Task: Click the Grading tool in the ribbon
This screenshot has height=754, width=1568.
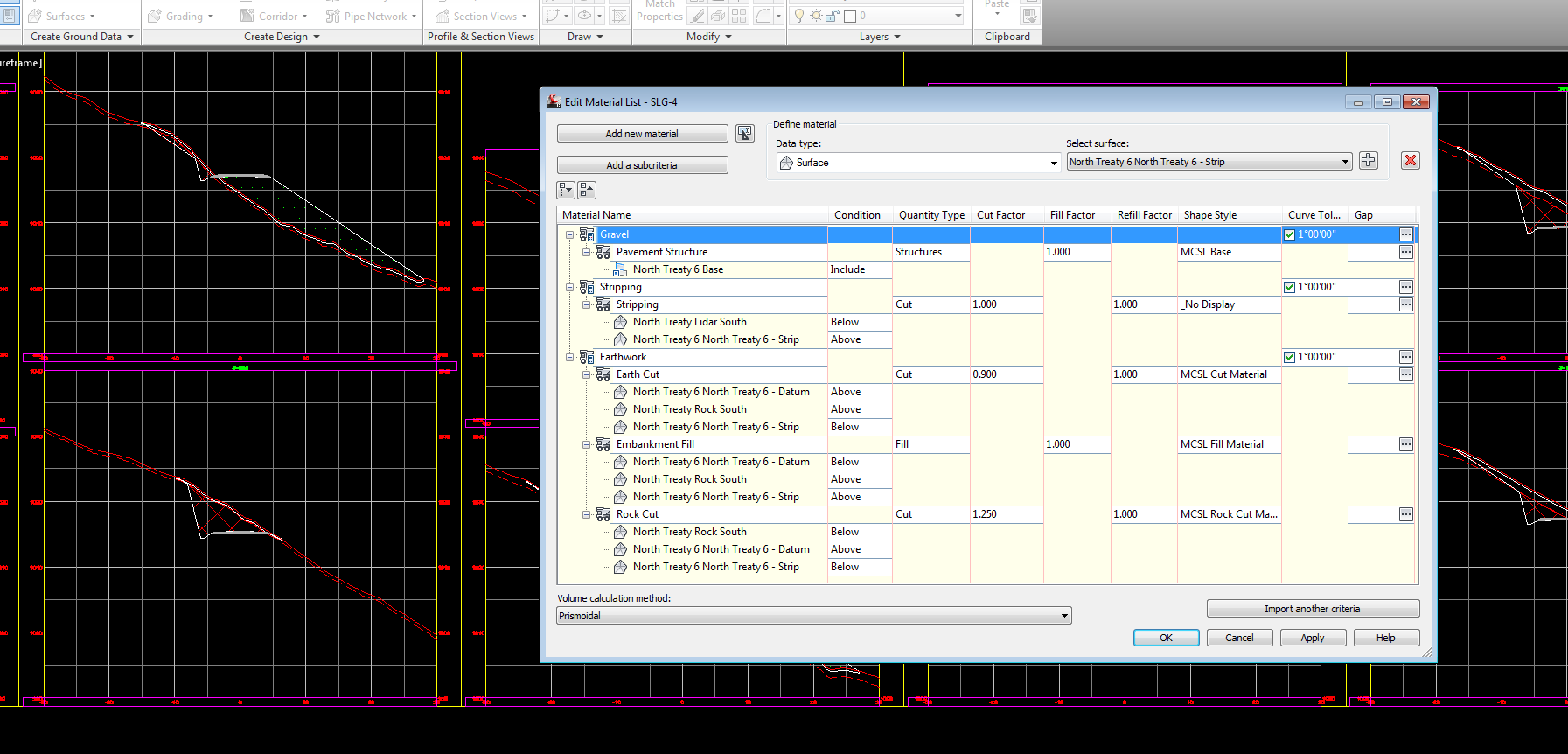Action: (x=180, y=16)
